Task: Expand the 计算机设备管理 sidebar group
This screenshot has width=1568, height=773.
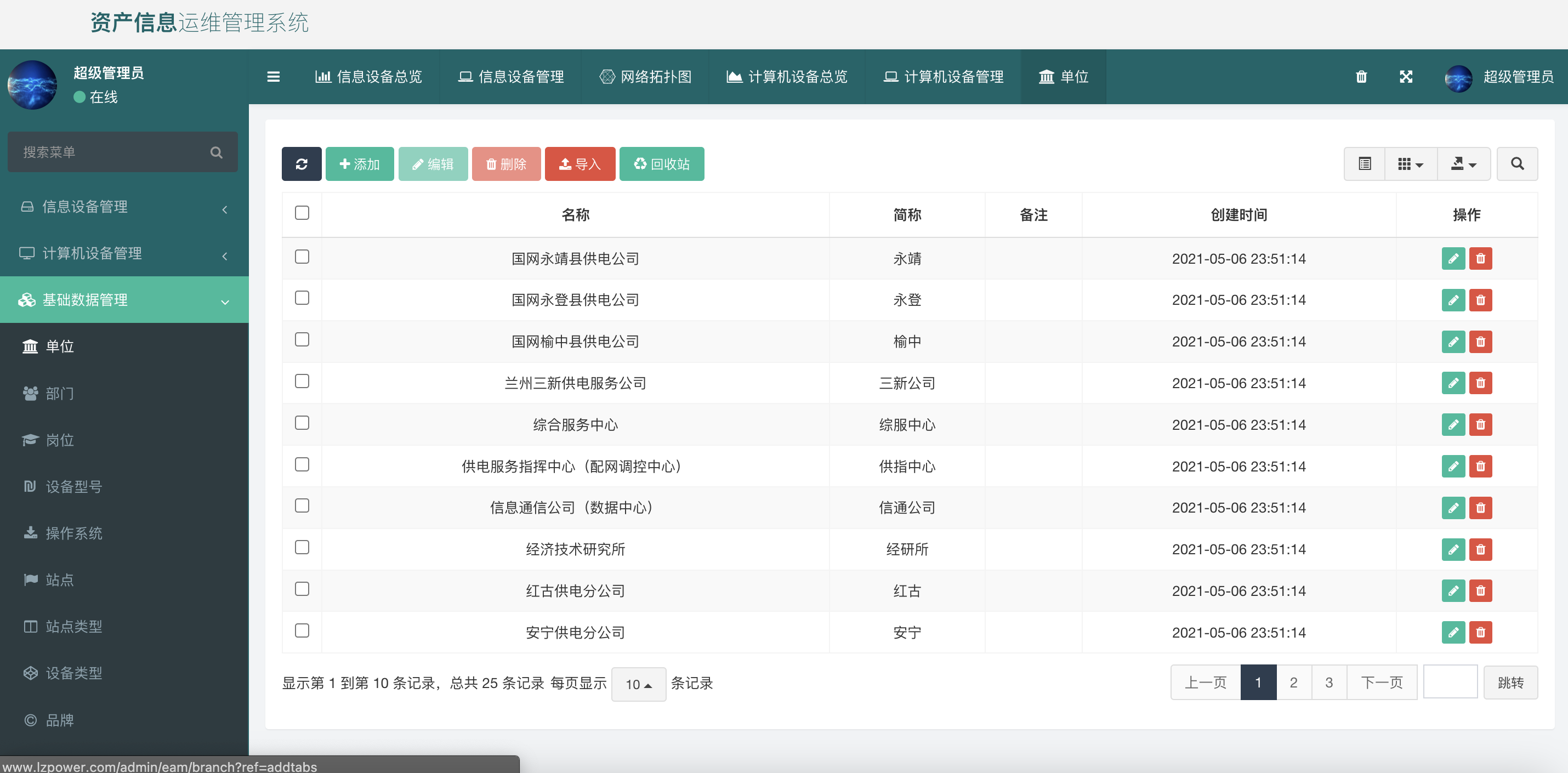Action: [124, 253]
